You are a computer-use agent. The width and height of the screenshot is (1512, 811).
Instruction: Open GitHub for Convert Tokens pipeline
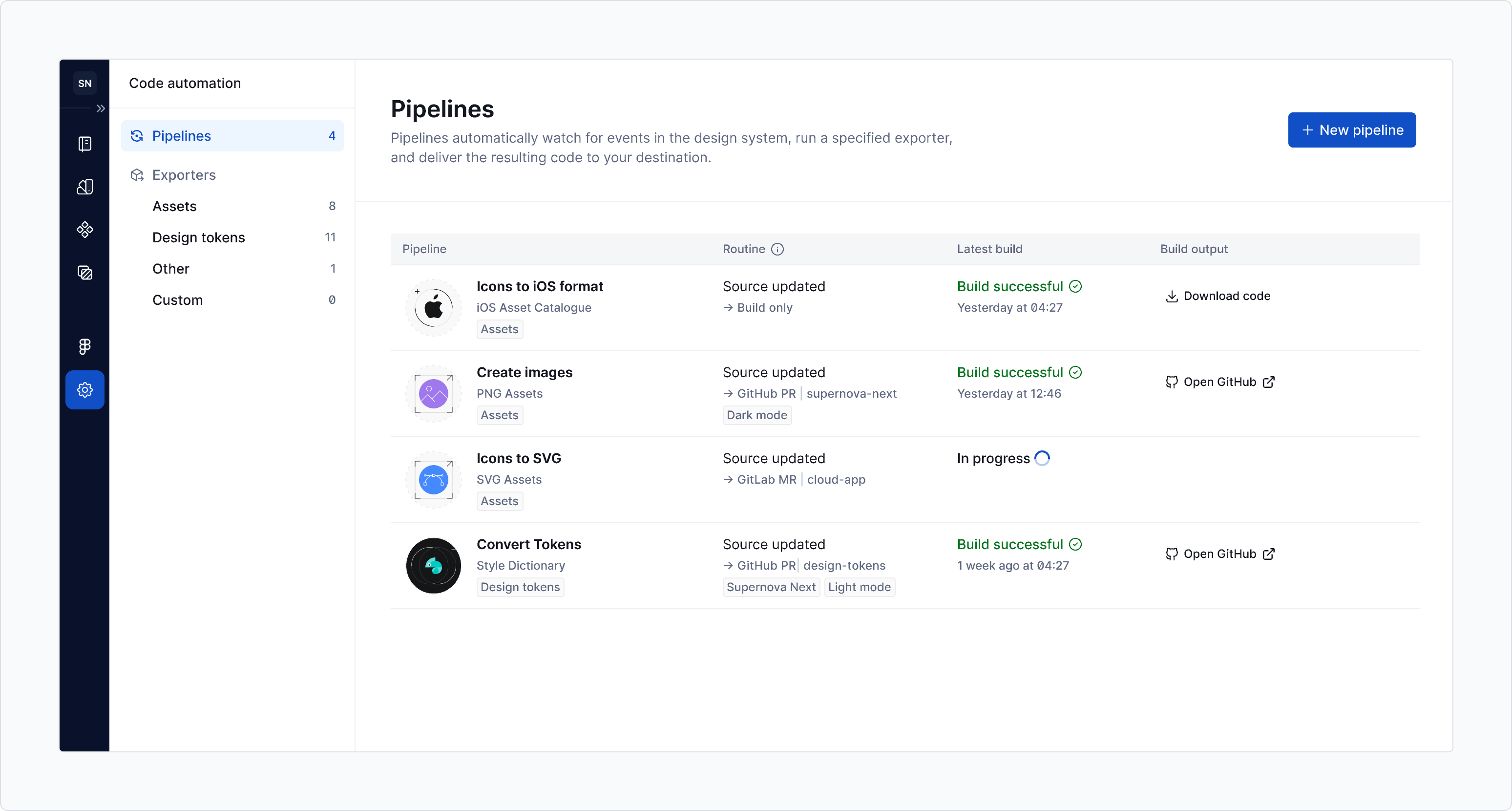pos(1219,554)
